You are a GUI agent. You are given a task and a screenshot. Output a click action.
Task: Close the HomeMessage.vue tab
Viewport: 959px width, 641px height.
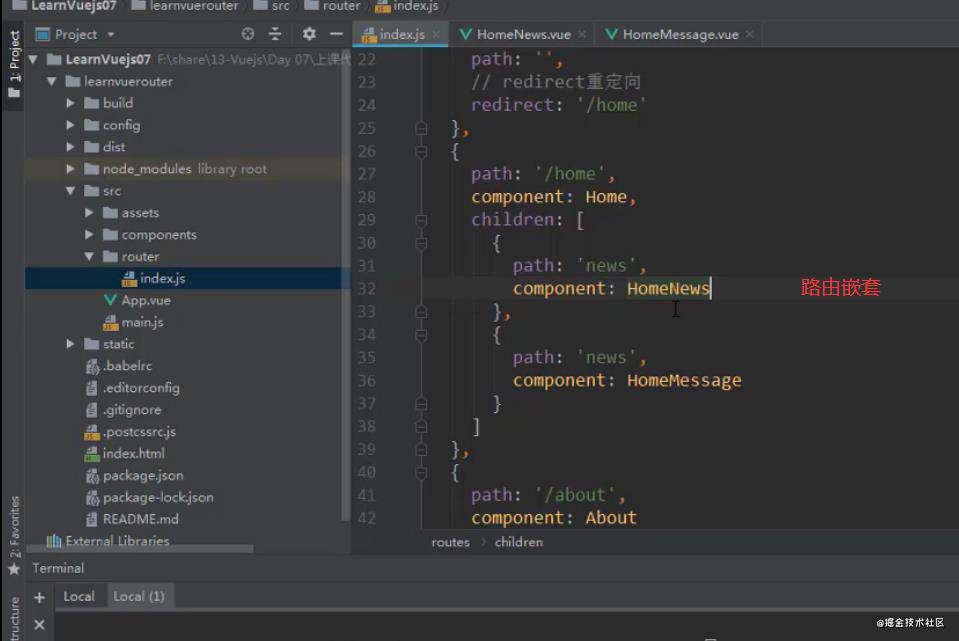(749, 35)
